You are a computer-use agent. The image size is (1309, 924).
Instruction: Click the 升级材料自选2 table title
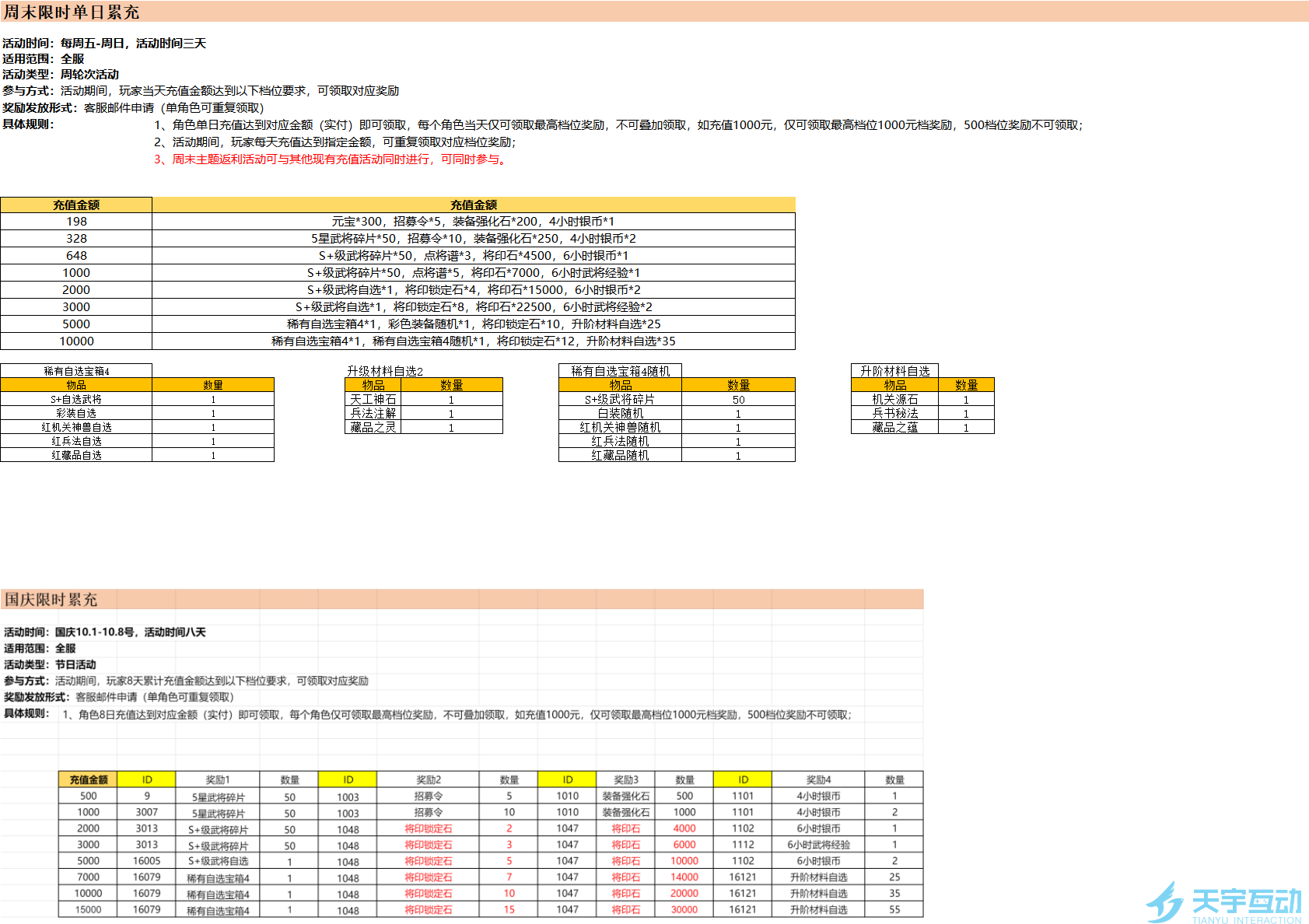point(384,371)
